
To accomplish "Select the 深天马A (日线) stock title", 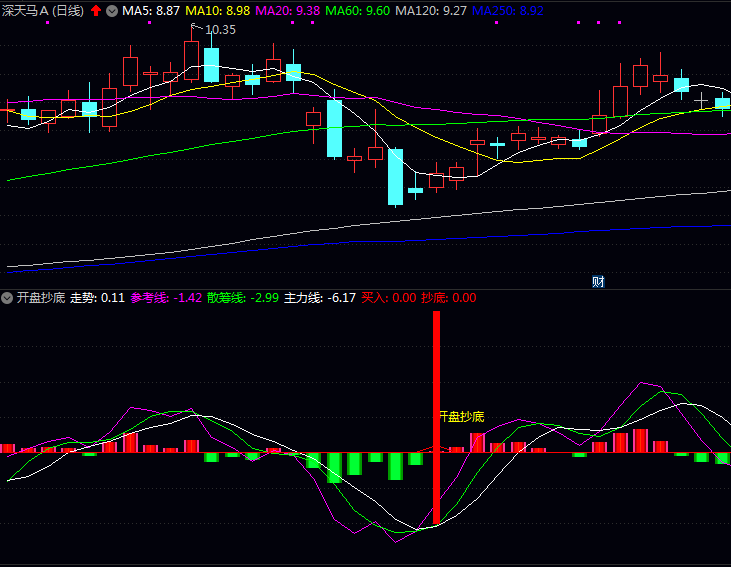I will tap(44, 10).
